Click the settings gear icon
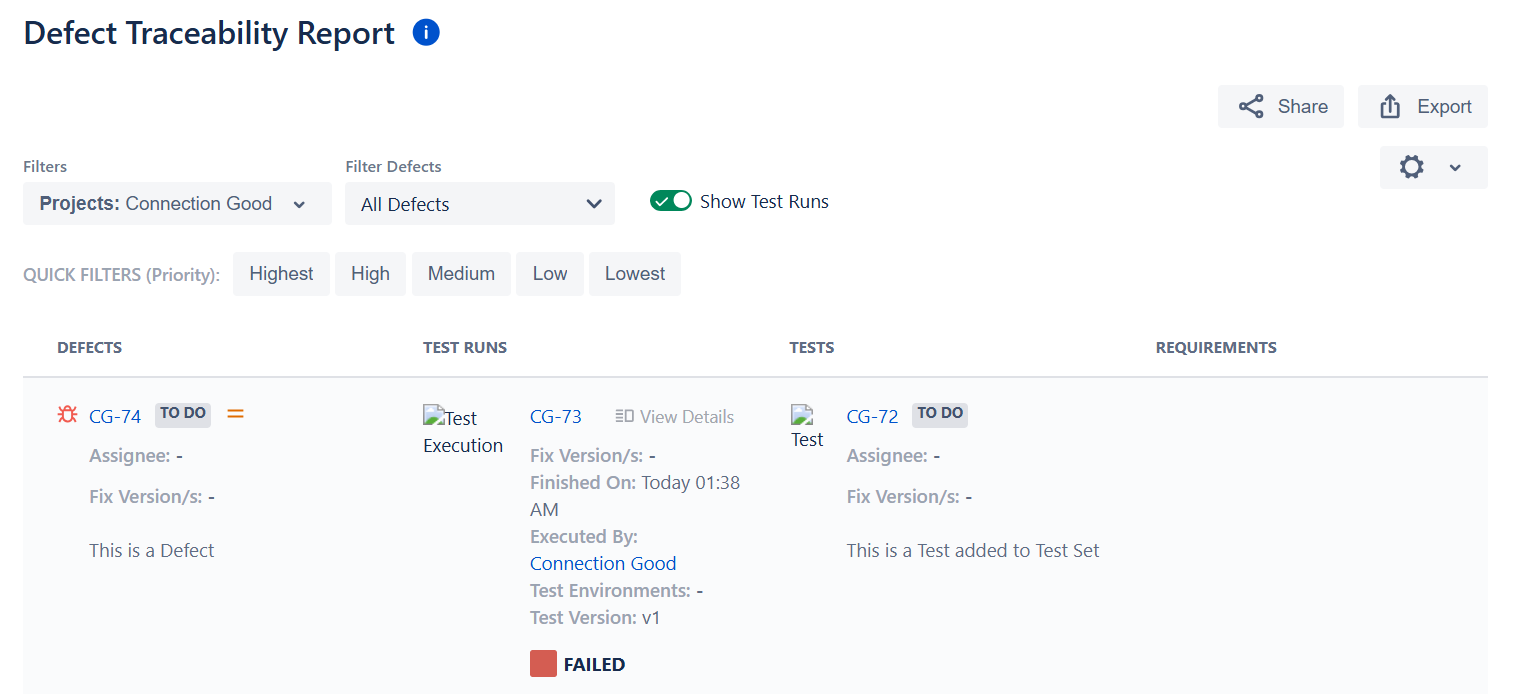Image resolution: width=1528 pixels, height=694 pixels. tap(1412, 167)
